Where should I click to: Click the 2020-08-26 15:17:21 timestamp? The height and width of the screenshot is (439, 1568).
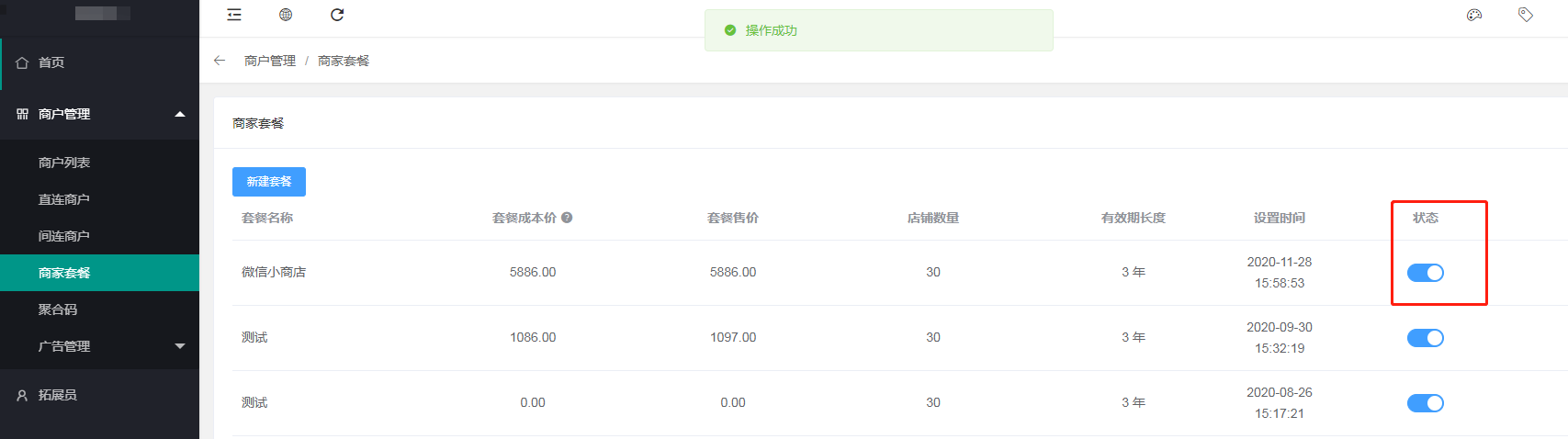pyautogui.click(x=1280, y=403)
